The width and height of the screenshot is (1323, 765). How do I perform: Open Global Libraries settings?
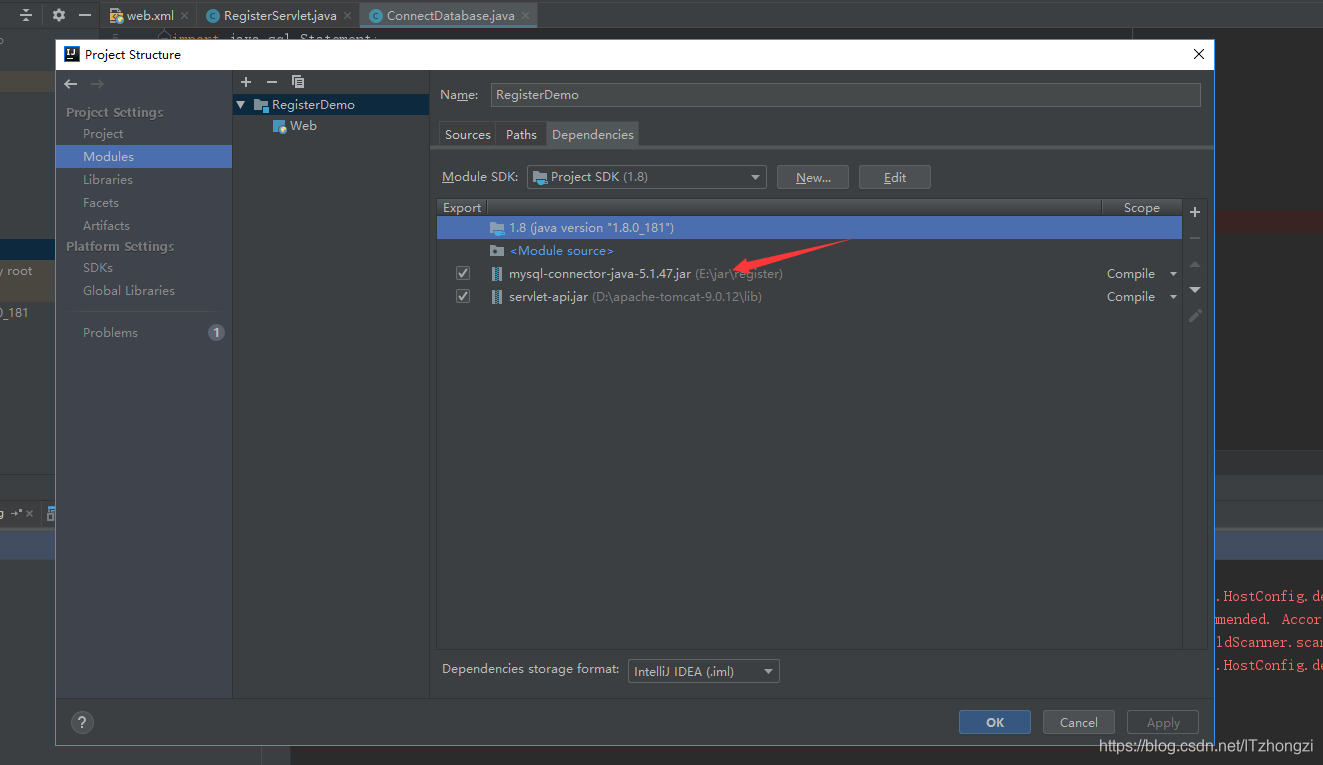pyautogui.click(x=129, y=290)
